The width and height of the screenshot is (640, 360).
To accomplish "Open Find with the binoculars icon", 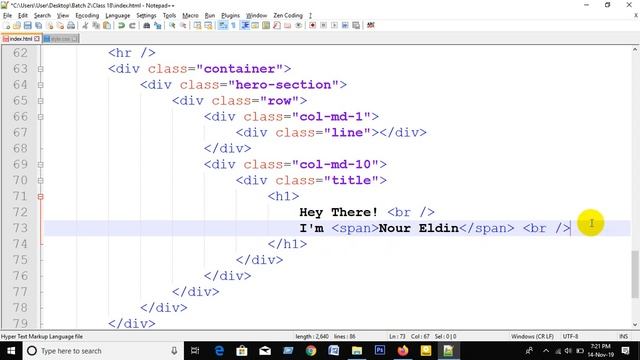I will (147, 25).
